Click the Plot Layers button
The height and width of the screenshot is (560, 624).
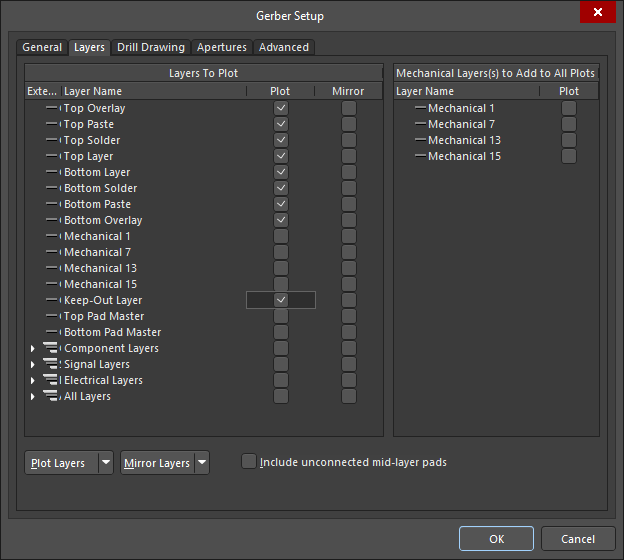click(62, 463)
